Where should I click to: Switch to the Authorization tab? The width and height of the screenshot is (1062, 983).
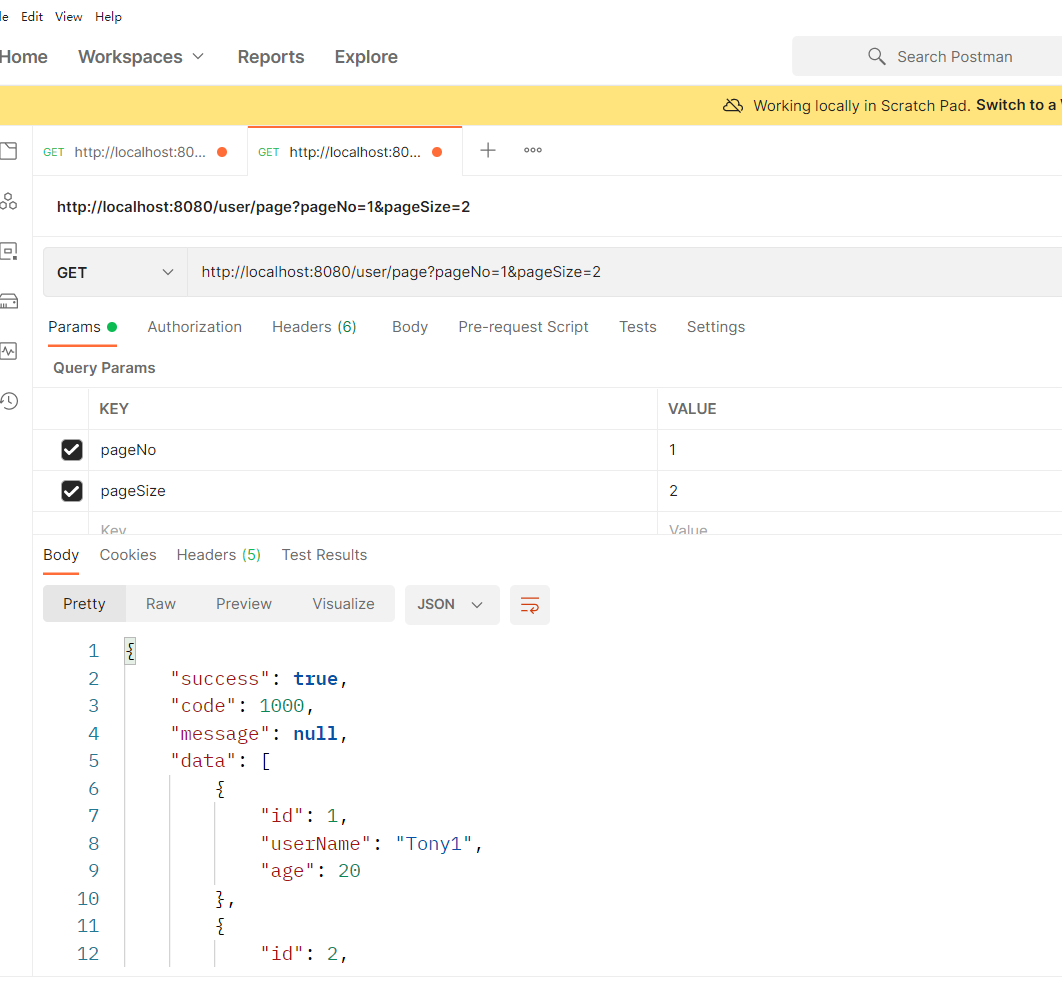pyautogui.click(x=194, y=327)
